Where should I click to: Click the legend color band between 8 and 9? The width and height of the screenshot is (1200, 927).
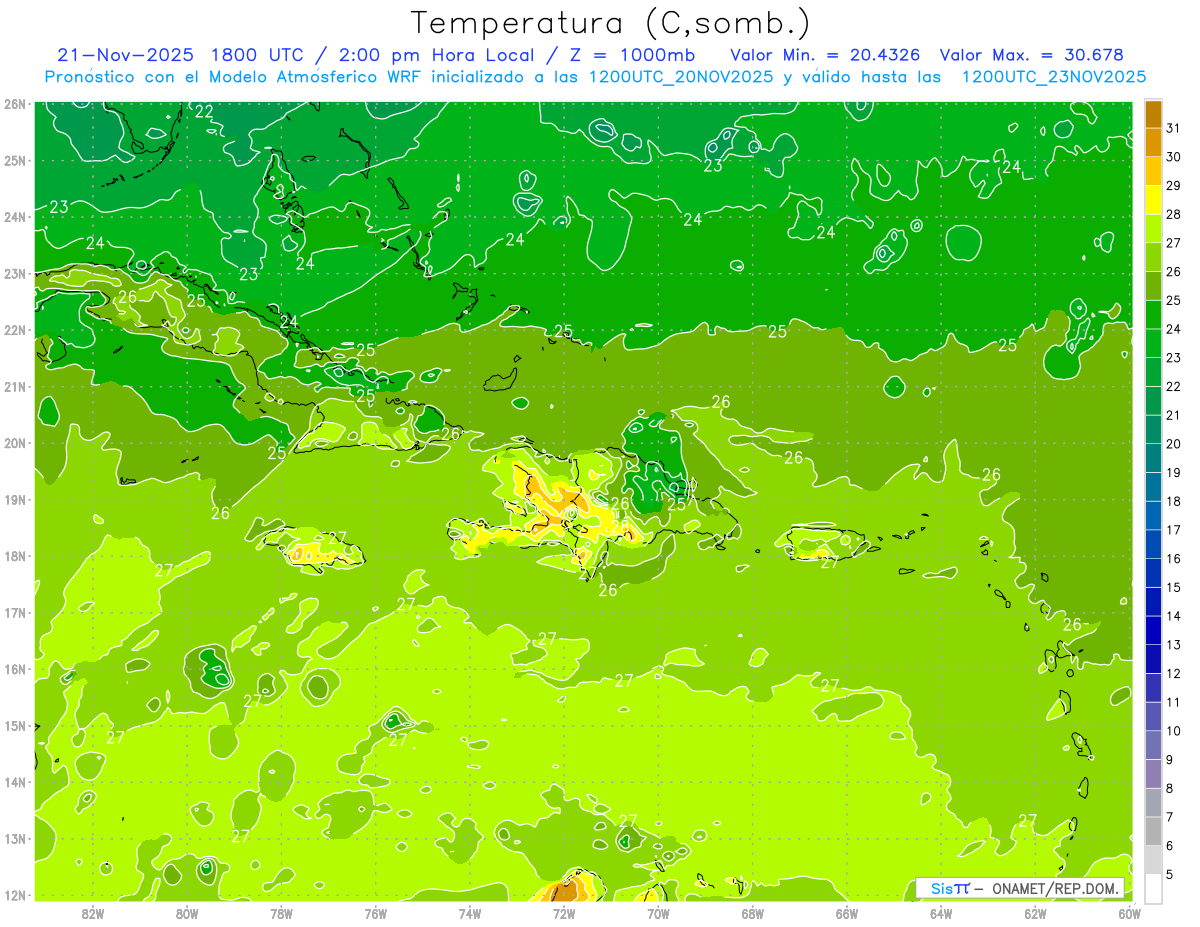coord(1153,774)
